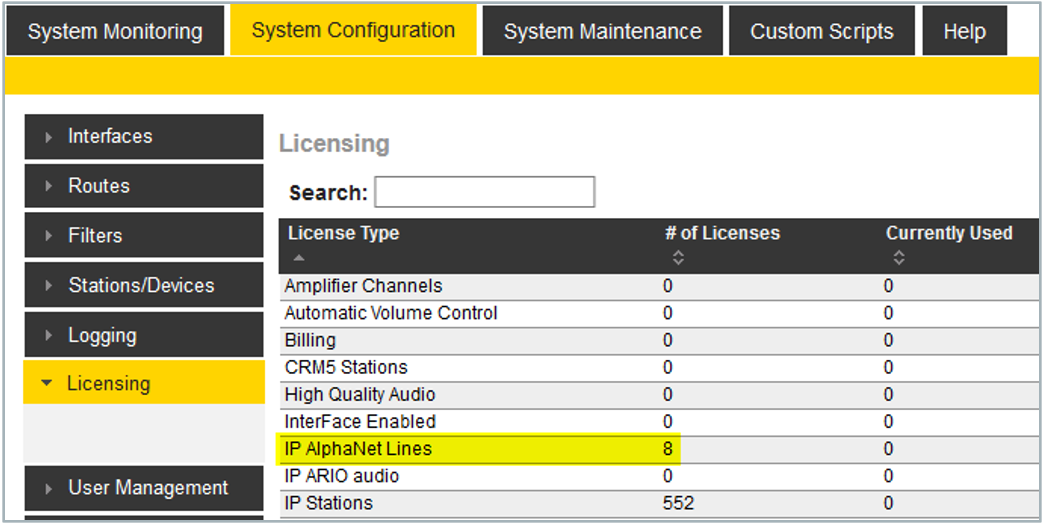The height and width of the screenshot is (525, 1043).
Task: Select the System Configuration tab
Action: [x=353, y=31]
